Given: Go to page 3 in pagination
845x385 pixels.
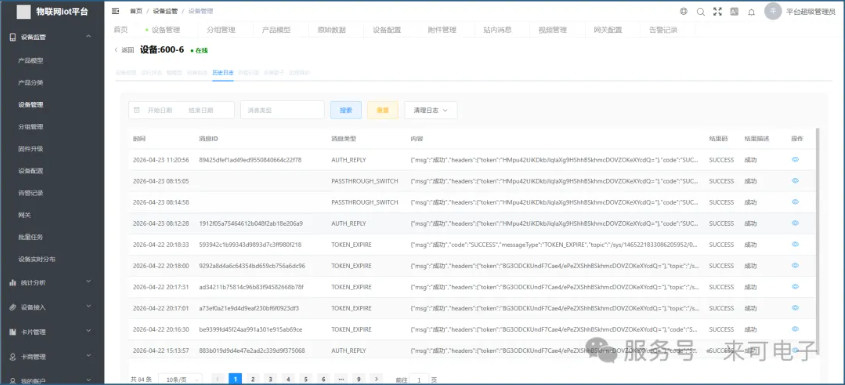Looking at the screenshot, I should (271, 379).
